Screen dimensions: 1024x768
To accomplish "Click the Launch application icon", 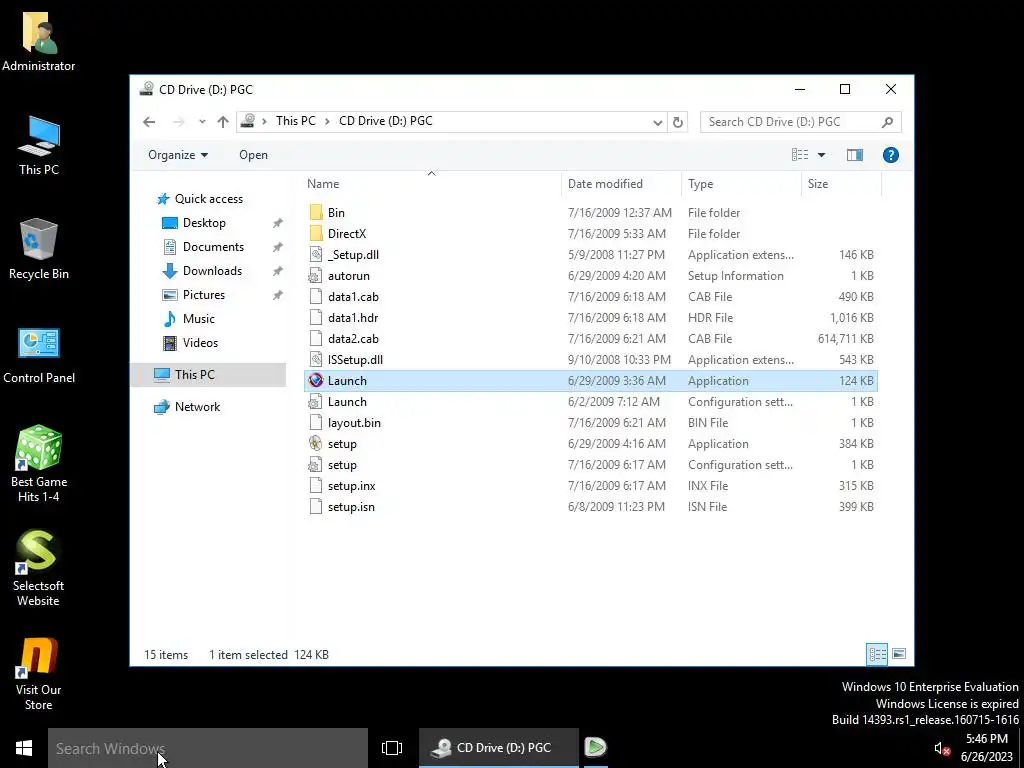I will click(x=316, y=380).
